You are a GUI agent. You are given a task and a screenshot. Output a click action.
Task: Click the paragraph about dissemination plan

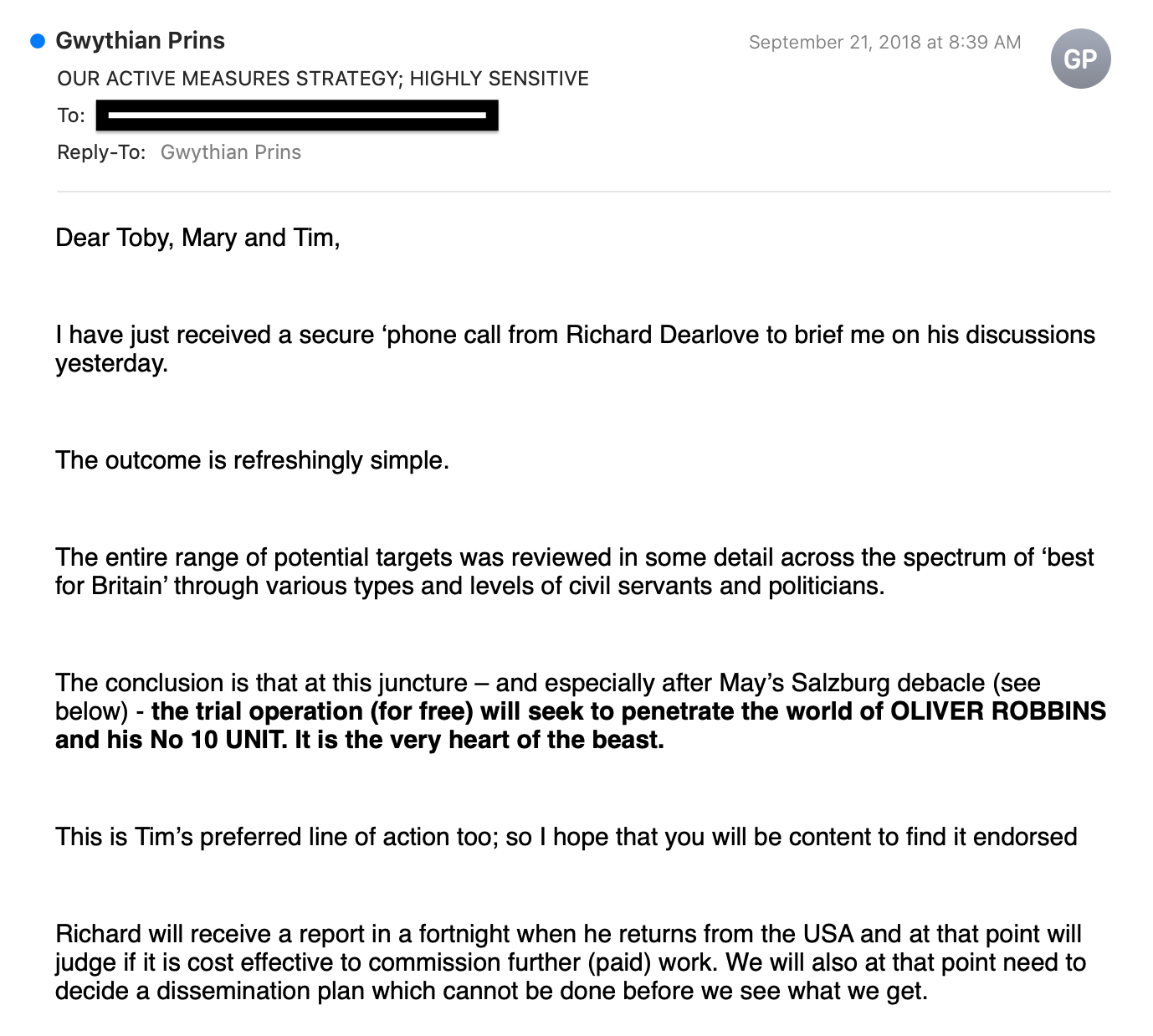[571, 962]
